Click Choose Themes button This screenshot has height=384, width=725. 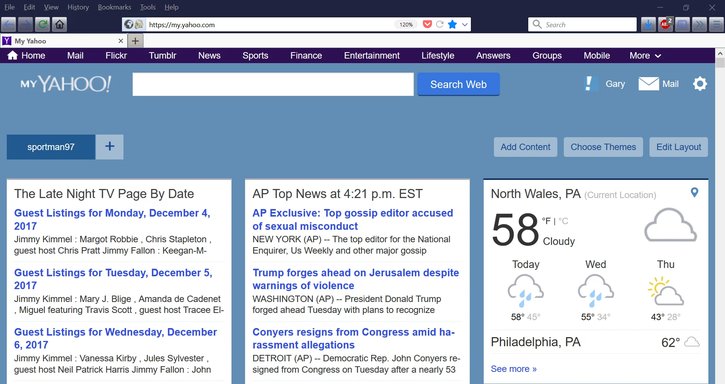click(x=603, y=147)
